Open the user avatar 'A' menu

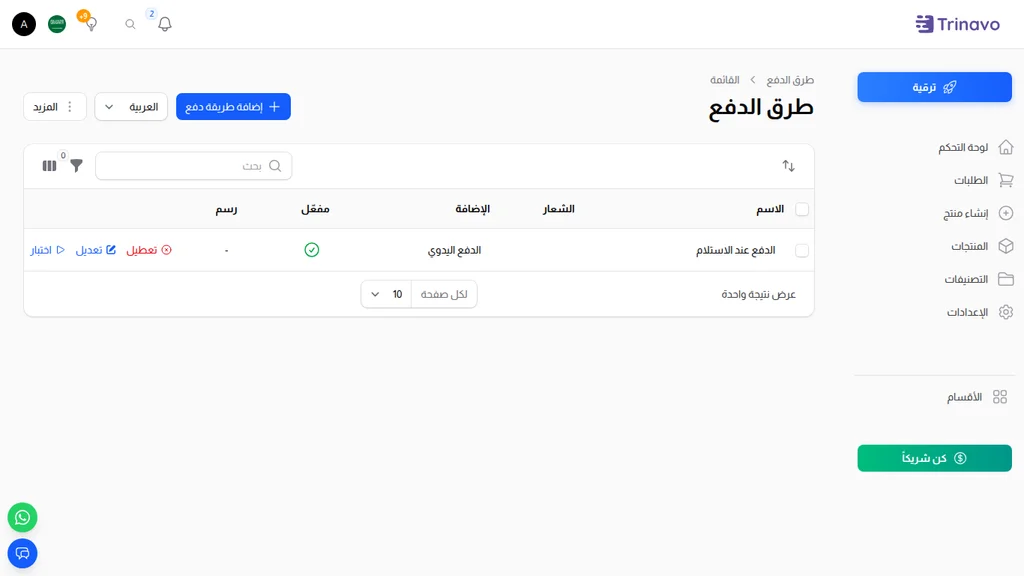click(x=24, y=24)
